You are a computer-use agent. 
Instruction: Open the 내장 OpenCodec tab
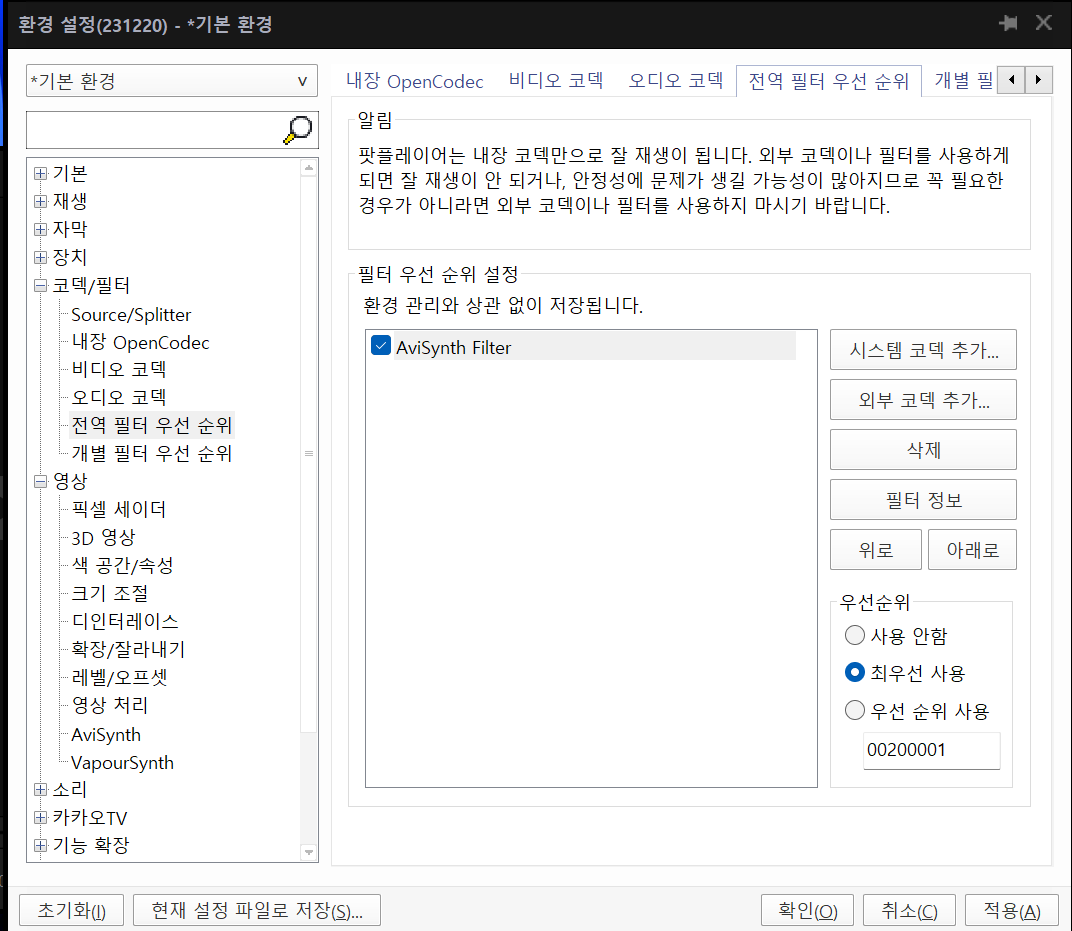[414, 81]
